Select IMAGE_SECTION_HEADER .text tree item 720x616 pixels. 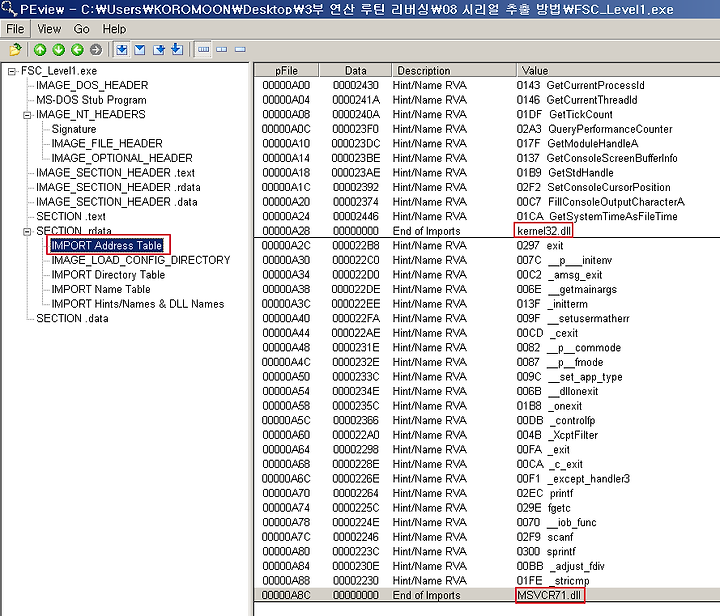tap(115, 173)
